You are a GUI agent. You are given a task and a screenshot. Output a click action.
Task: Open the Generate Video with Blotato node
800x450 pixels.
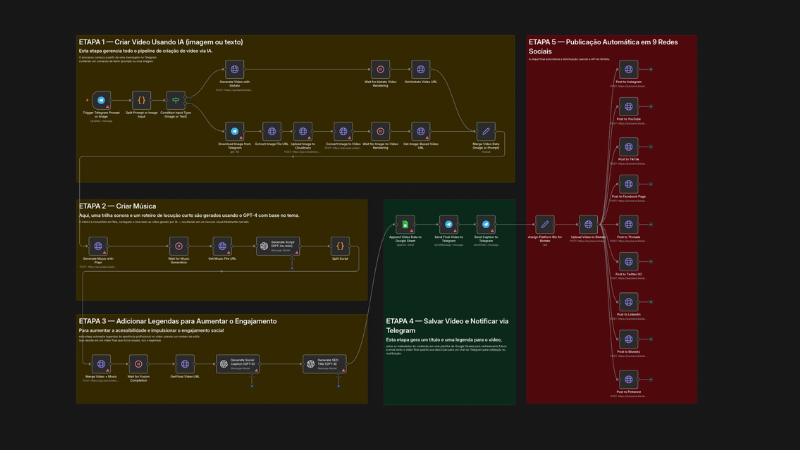pos(234,70)
